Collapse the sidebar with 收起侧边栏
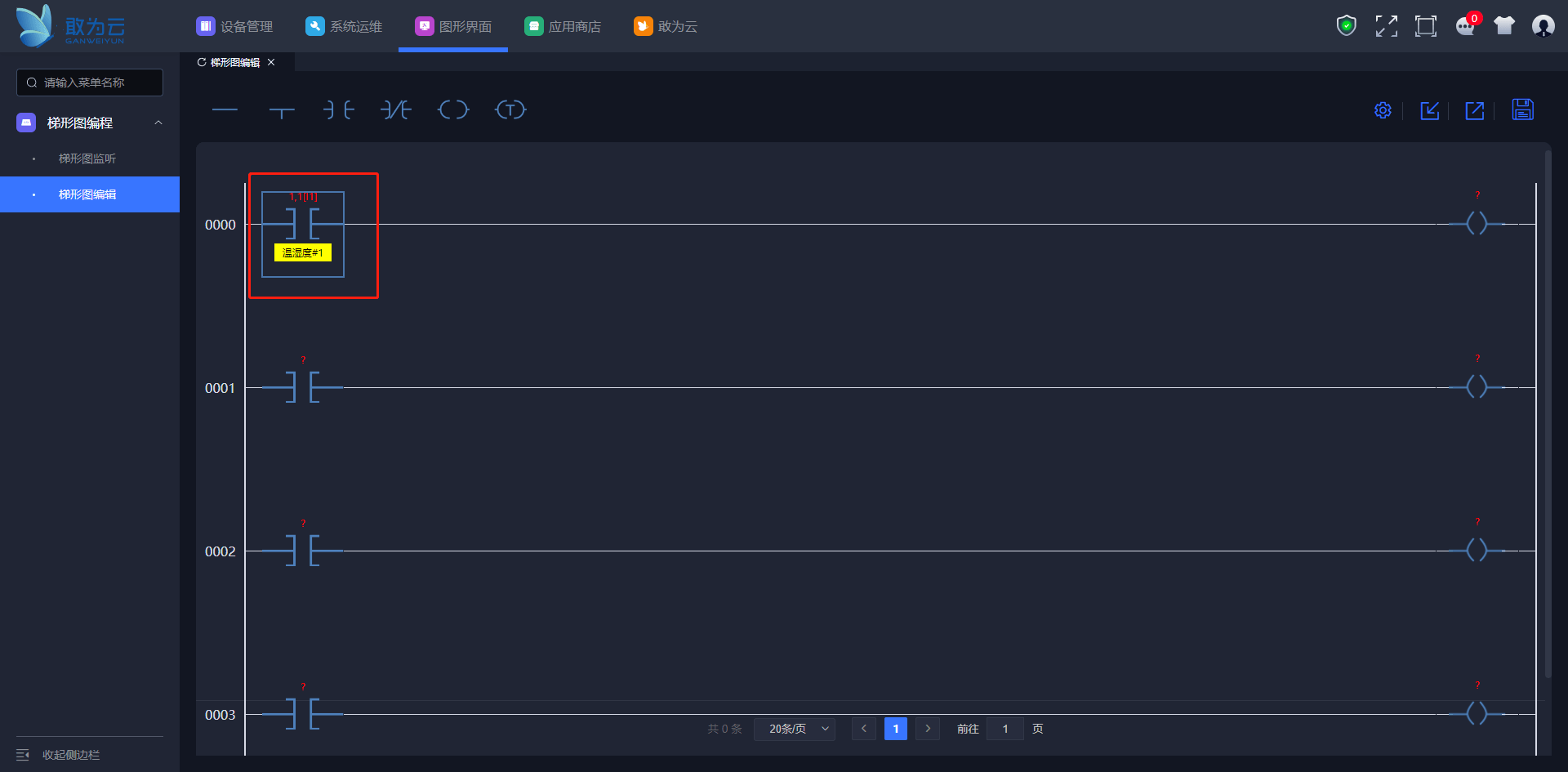 (59, 755)
